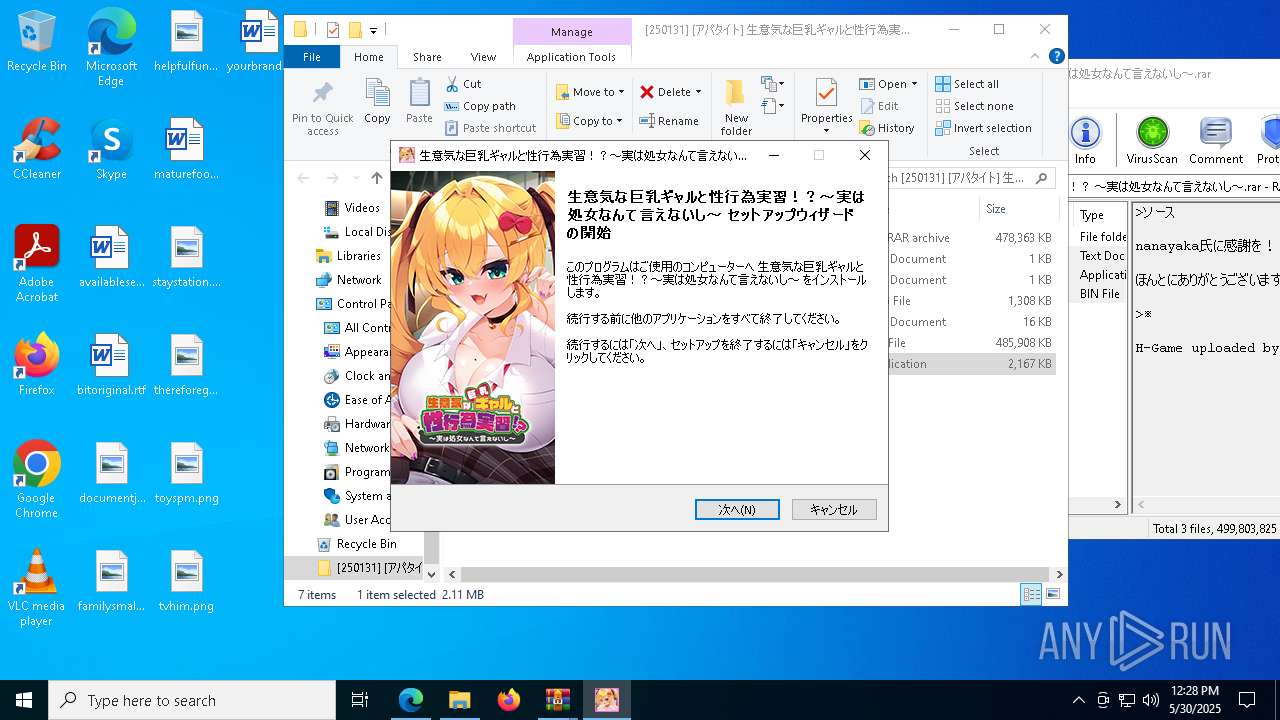Click Cut in the Explorer ribbon

point(463,84)
